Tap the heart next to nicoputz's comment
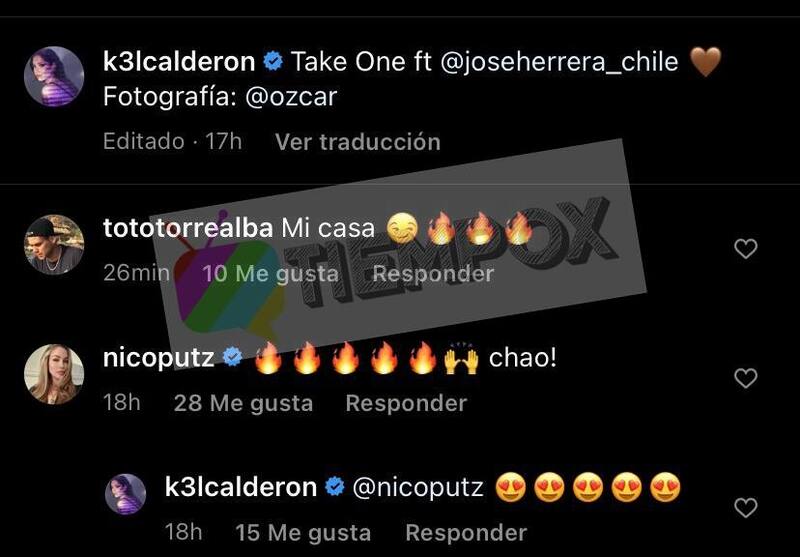The width and height of the screenshot is (800, 557). click(745, 378)
